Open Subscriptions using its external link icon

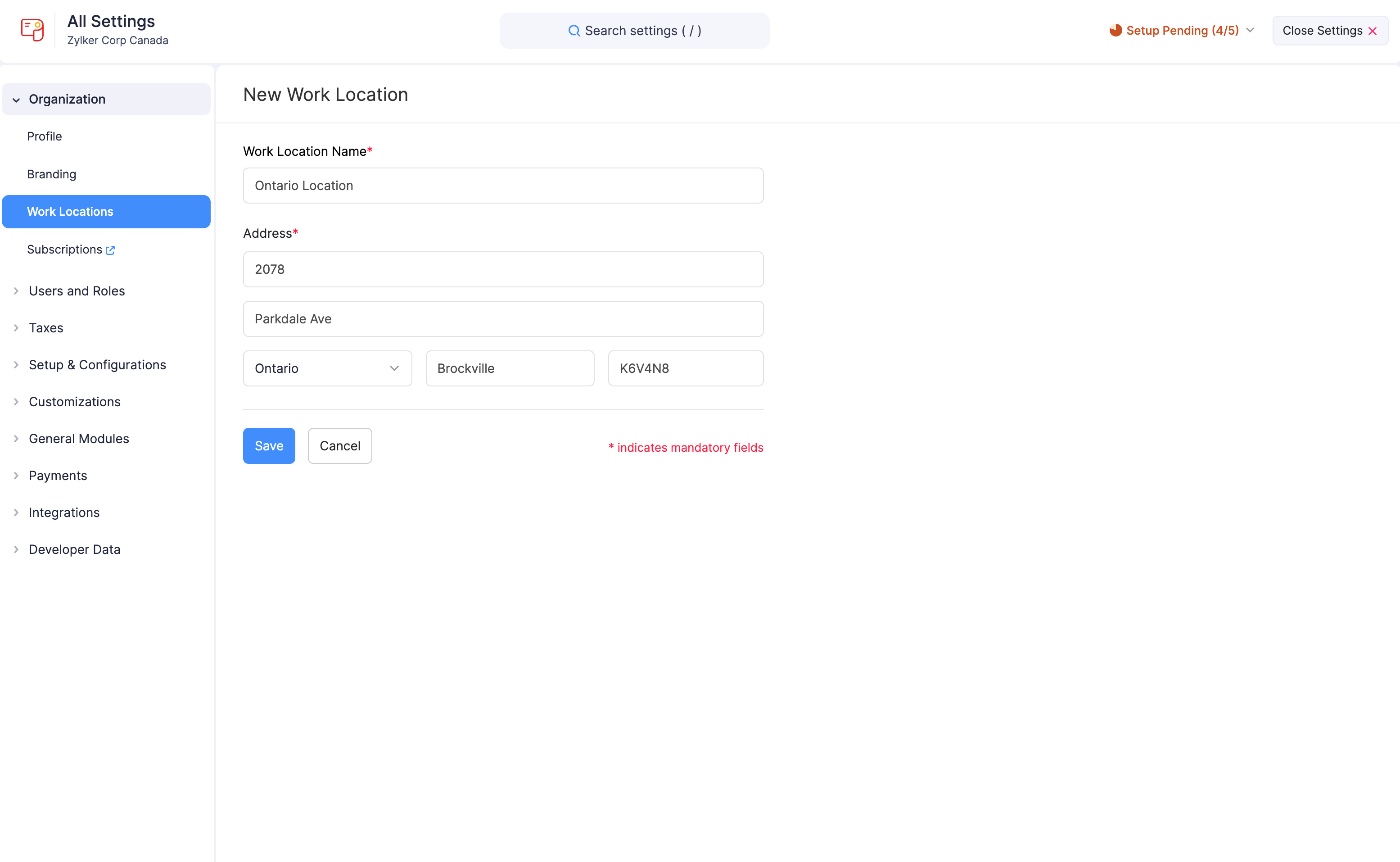click(x=110, y=250)
